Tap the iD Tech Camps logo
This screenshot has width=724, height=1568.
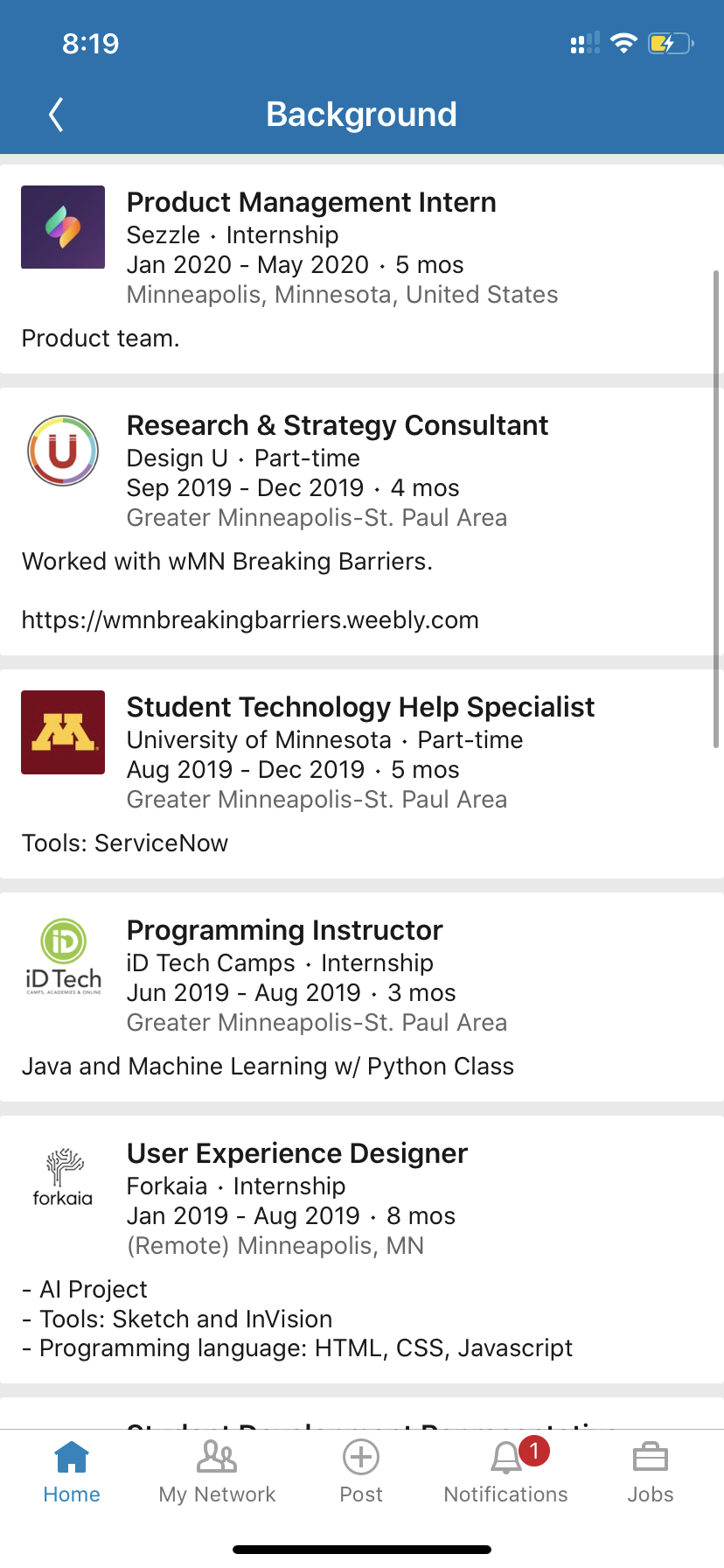(x=63, y=955)
